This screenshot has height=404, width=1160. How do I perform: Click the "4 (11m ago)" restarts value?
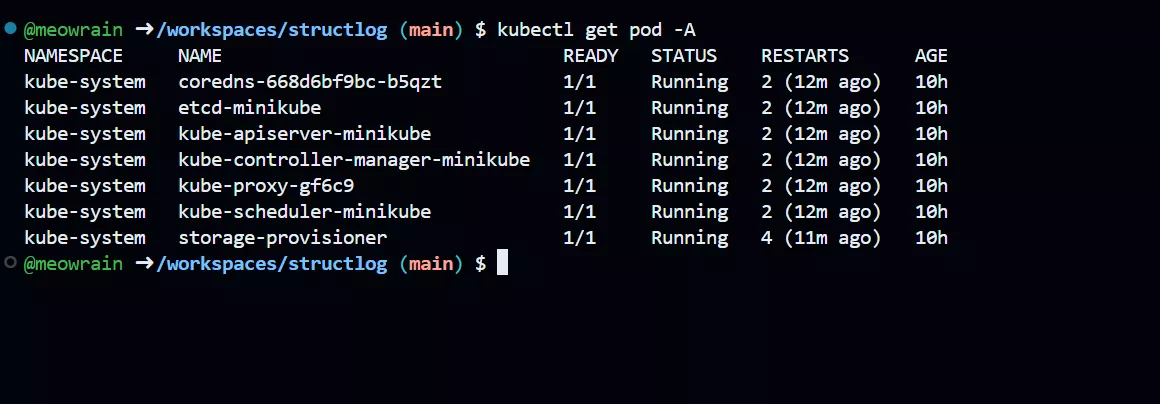pyautogui.click(x=821, y=238)
